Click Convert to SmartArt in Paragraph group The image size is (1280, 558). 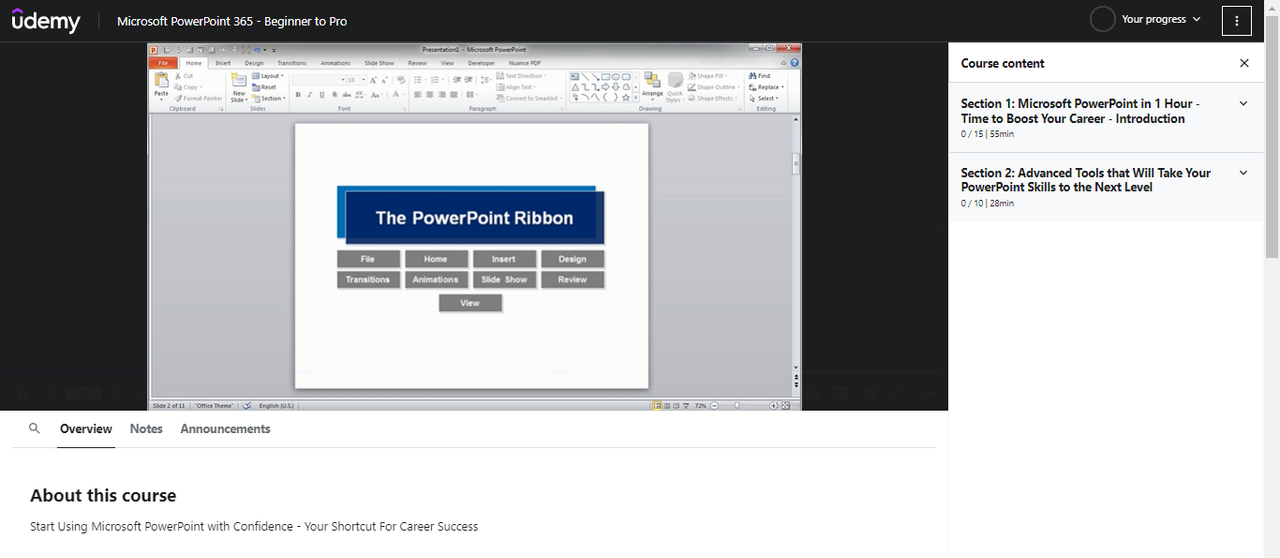(x=527, y=98)
